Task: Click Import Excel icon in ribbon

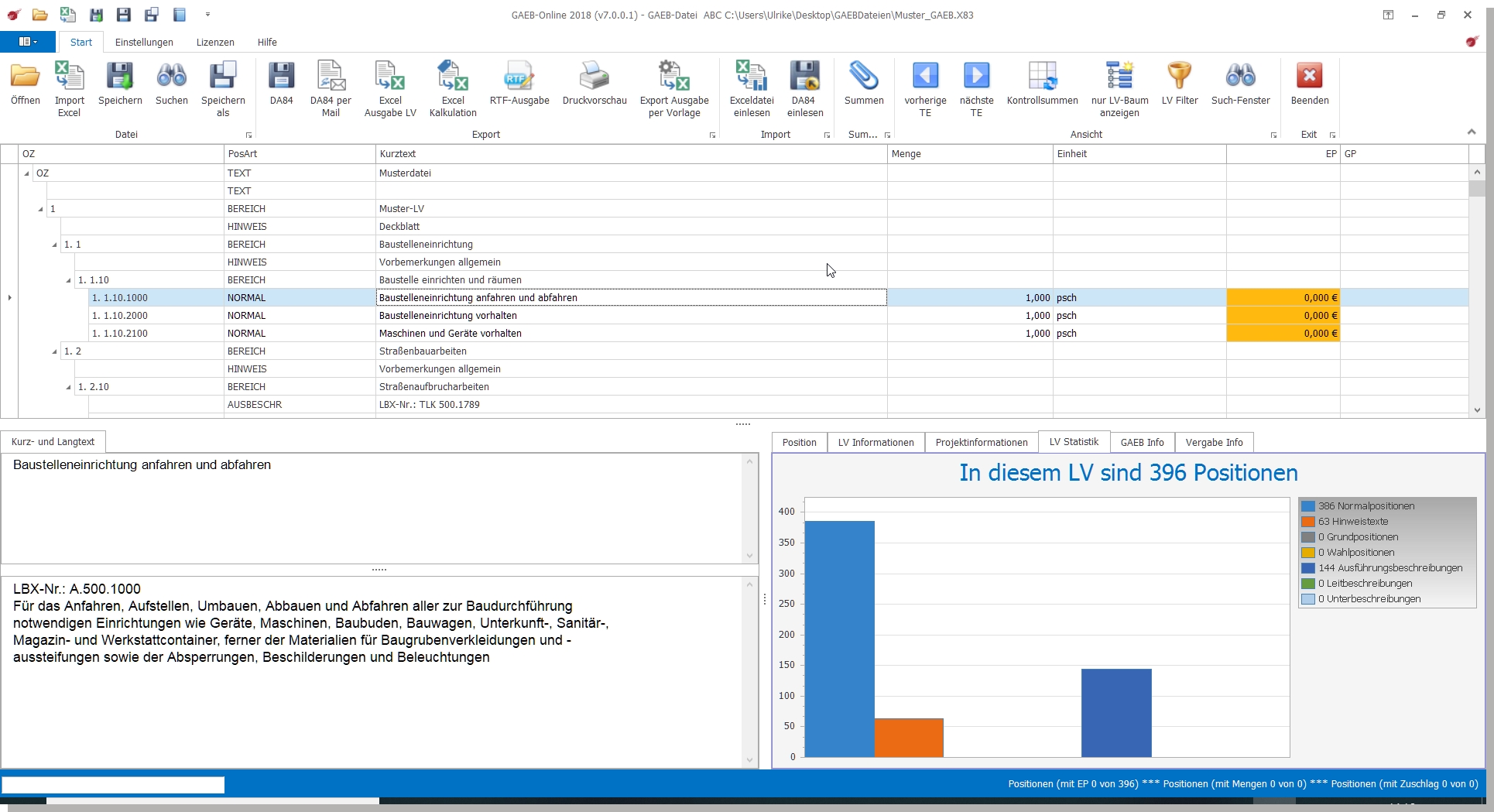Action: click(x=69, y=77)
